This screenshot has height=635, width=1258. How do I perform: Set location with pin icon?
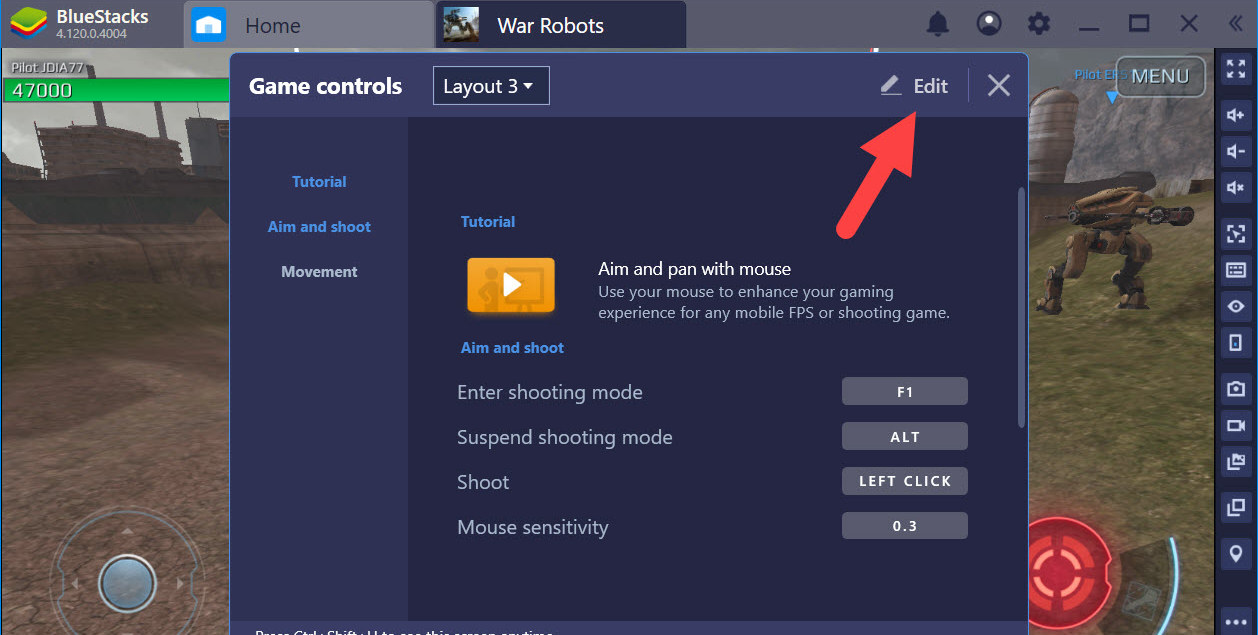click(x=1236, y=553)
